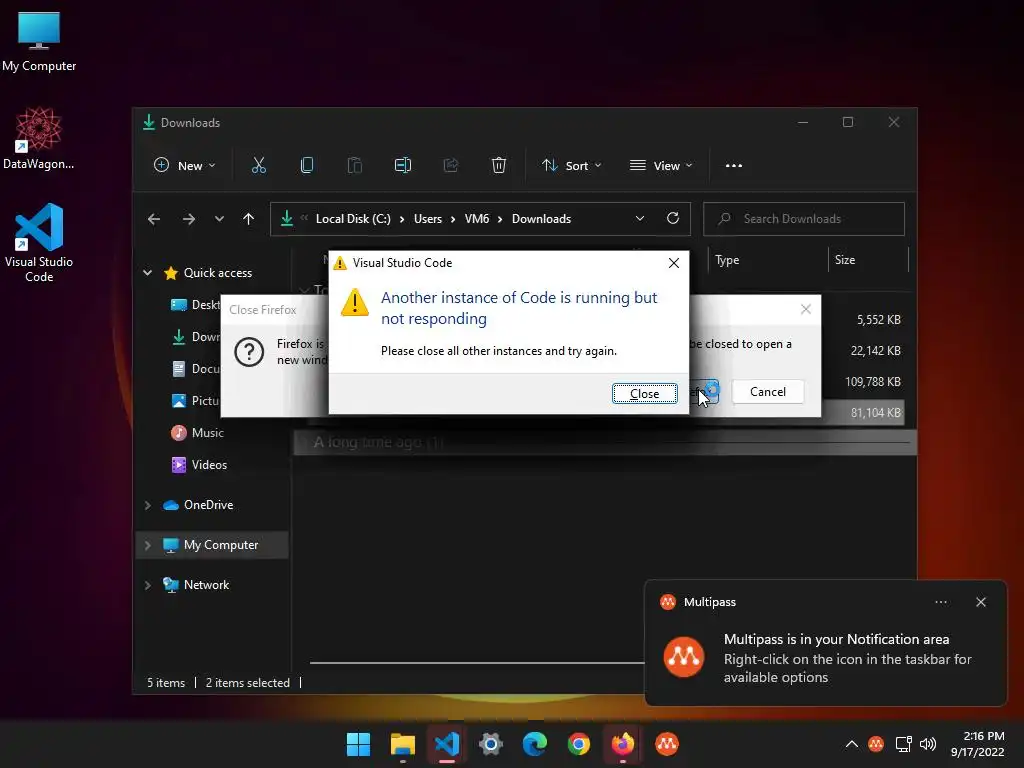The width and height of the screenshot is (1024, 768).
Task: Open Settings gear from the taskbar
Action: (490, 744)
